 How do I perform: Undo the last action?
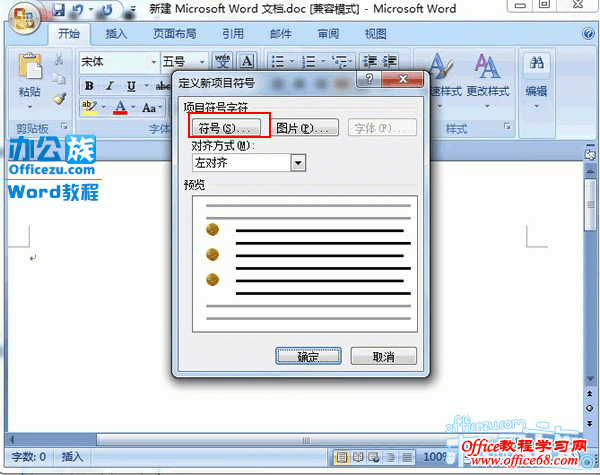[x=78, y=10]
